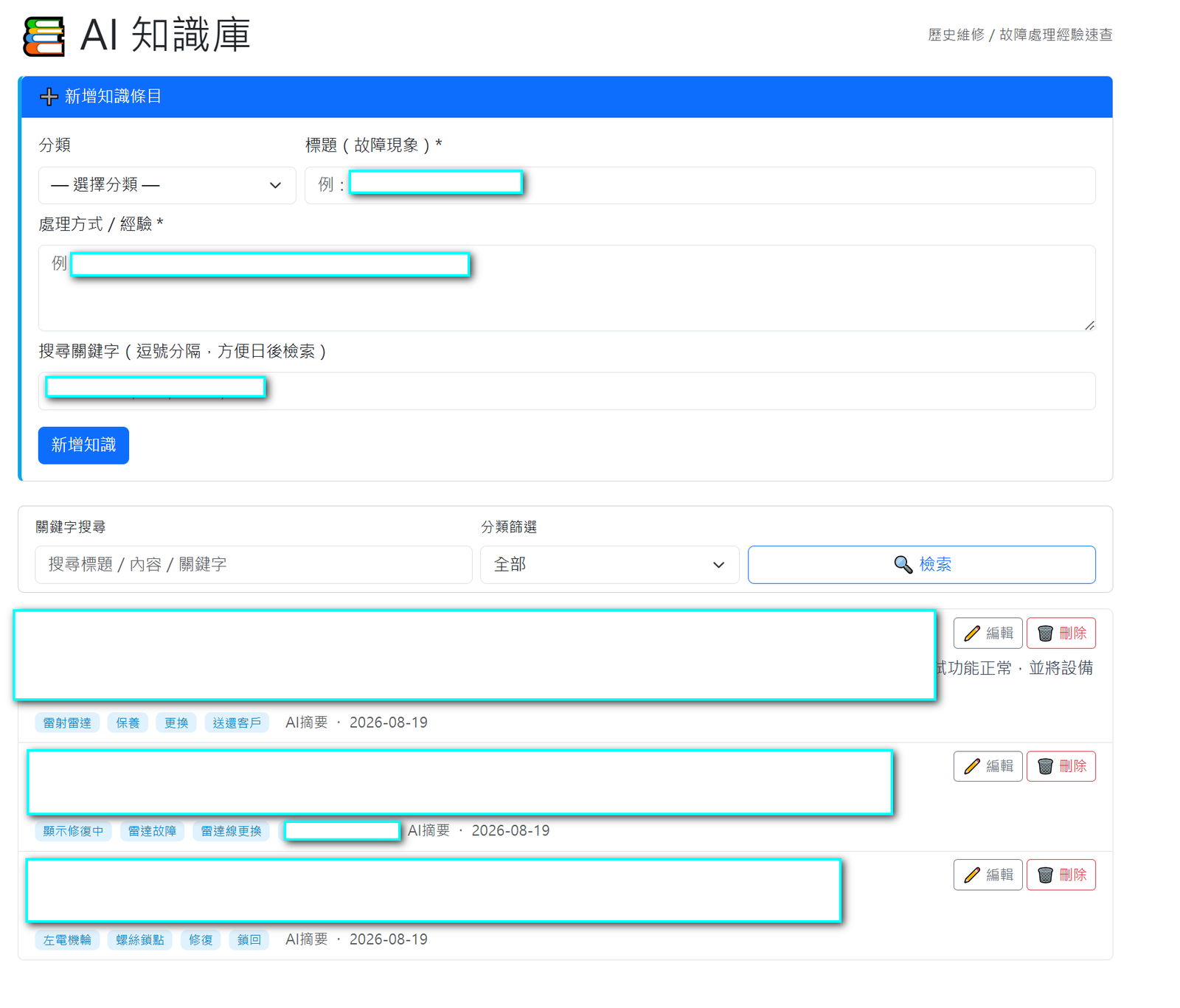Click the 螺絲鎖點 tag

[x=140, y=940]
